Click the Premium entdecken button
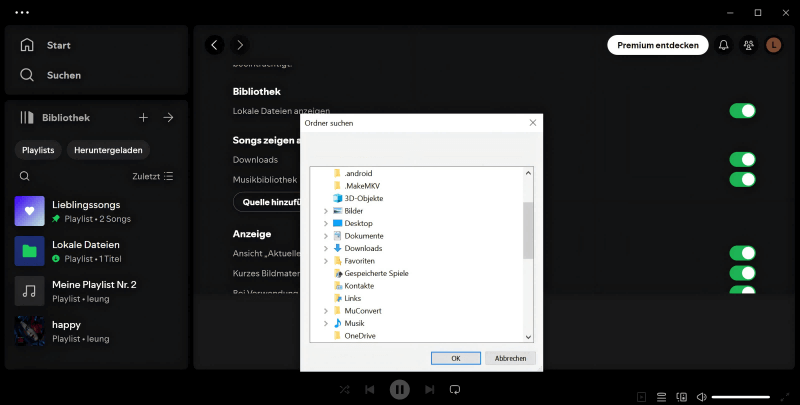800x405 pixels. click(657, 45)
